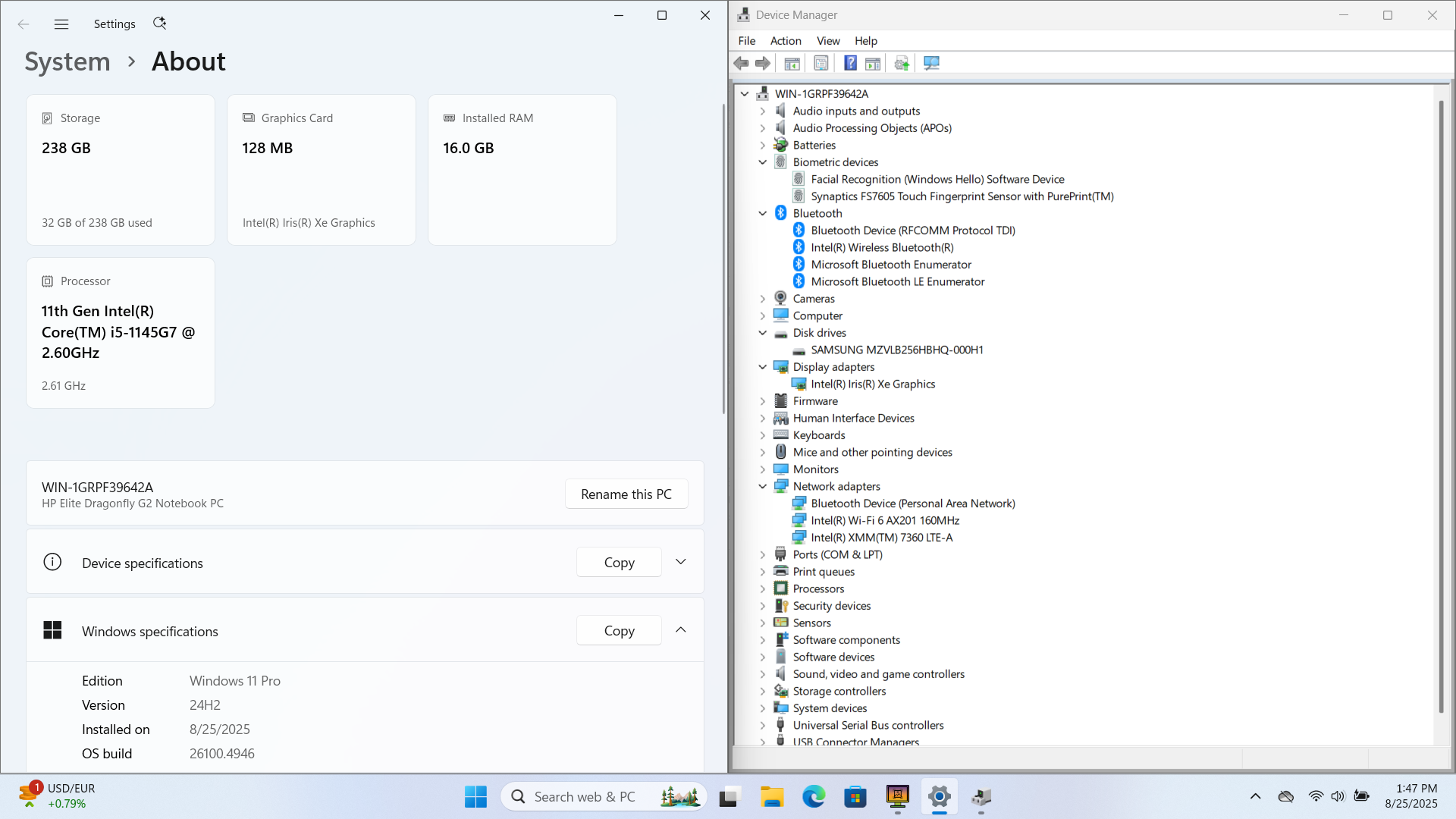Click the Wi-Fi icon in system tray
The image size is (1456, 819).
tap(1316, 796)
